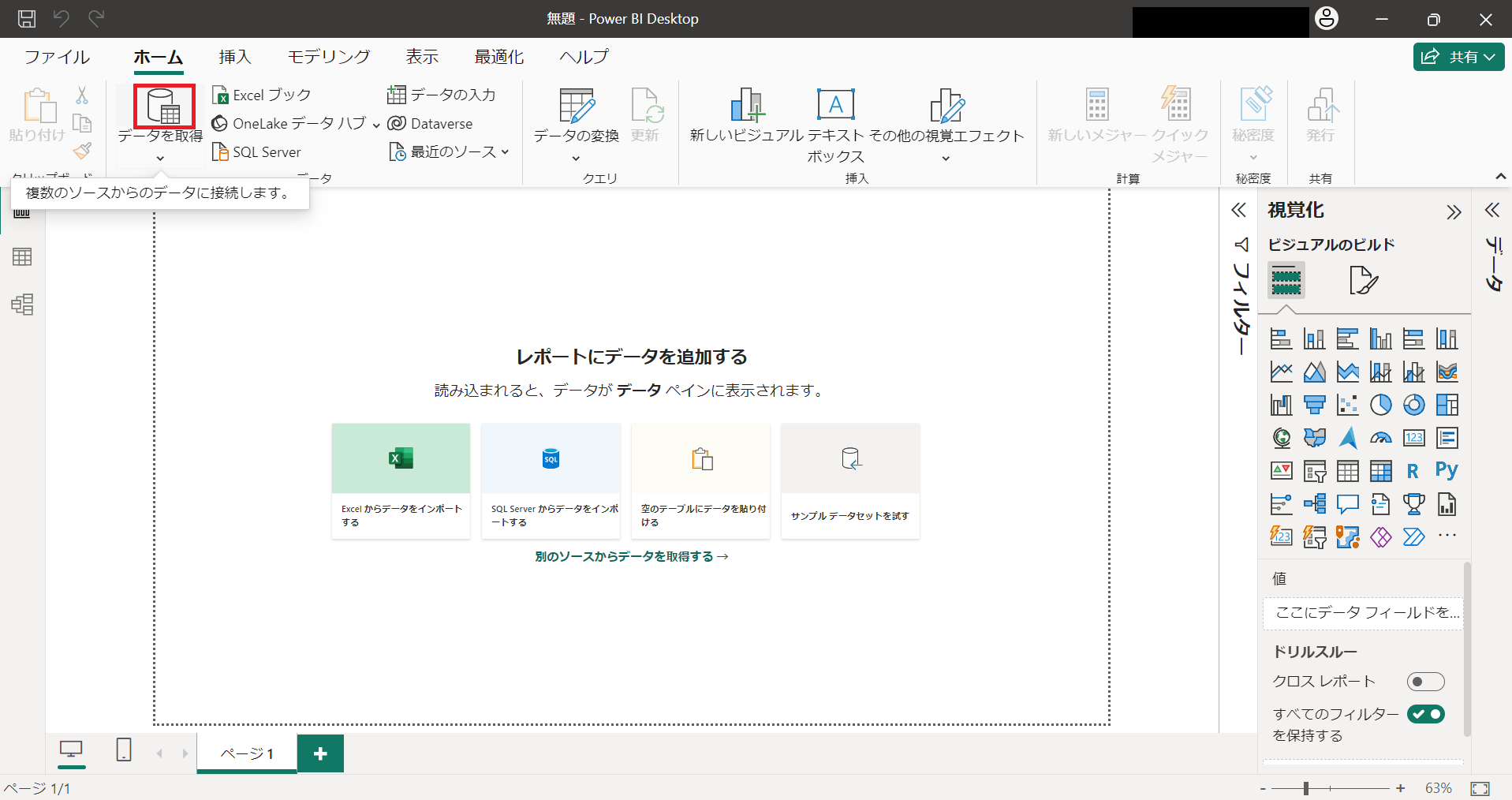Click the zoom slider handle

tap(1306, 788)
